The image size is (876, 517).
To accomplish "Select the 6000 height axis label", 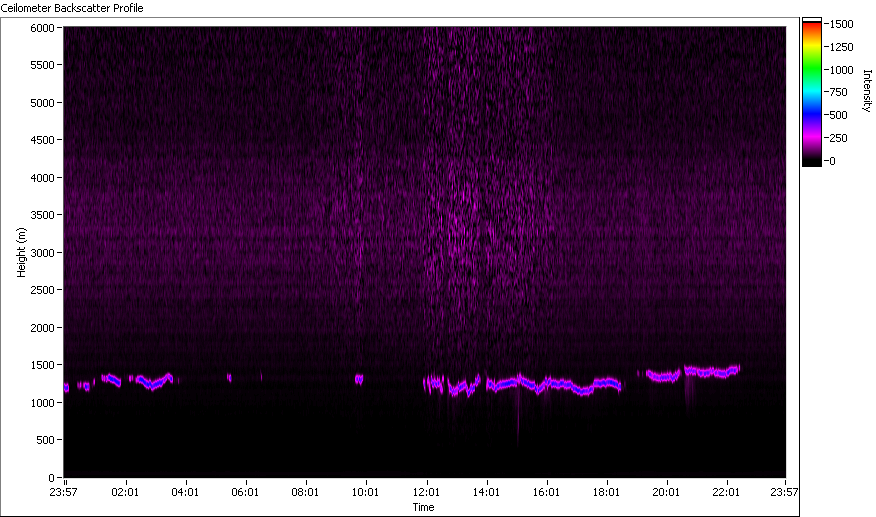I will pos(42,28).
